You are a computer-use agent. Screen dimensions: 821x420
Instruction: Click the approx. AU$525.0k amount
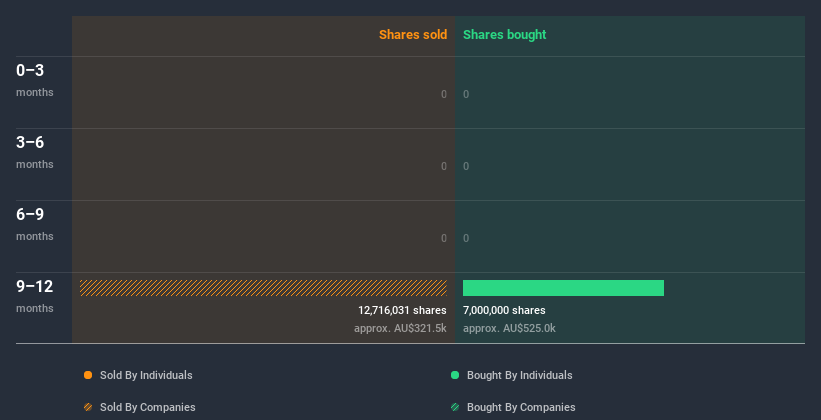[x=509, y=328]
